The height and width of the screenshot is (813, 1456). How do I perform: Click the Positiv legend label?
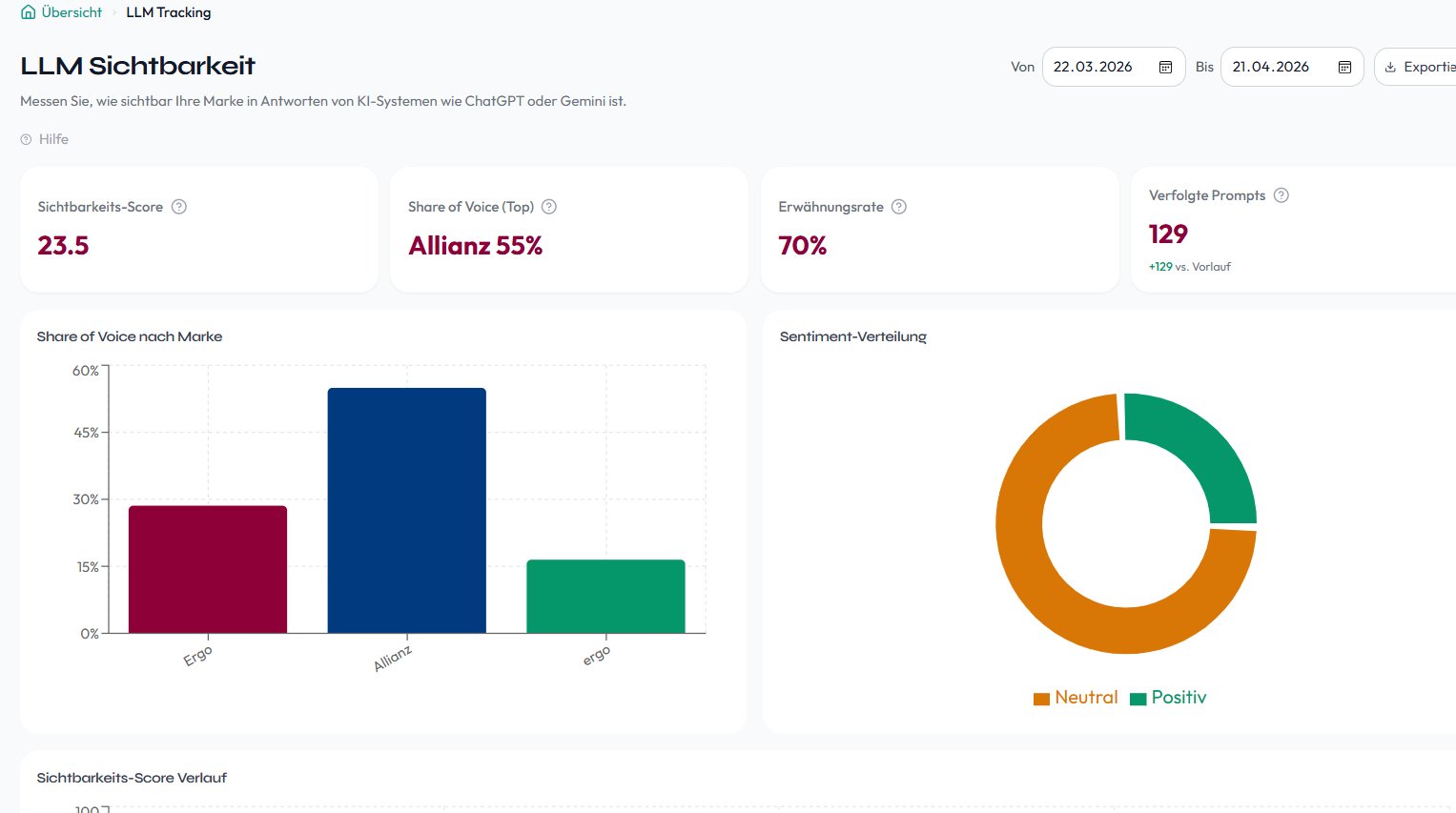[1179, 698]
